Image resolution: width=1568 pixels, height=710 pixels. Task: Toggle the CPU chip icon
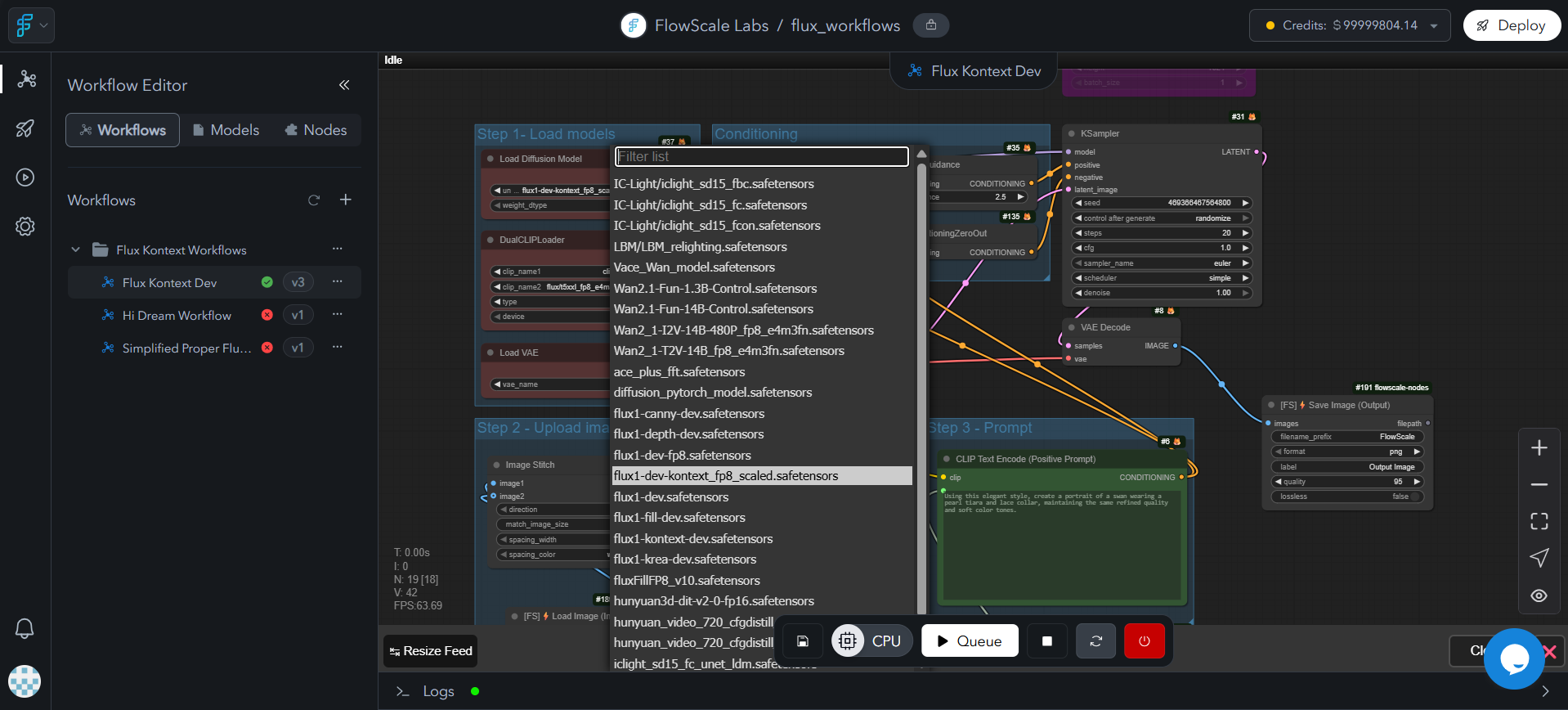click(x=848, y=641)
